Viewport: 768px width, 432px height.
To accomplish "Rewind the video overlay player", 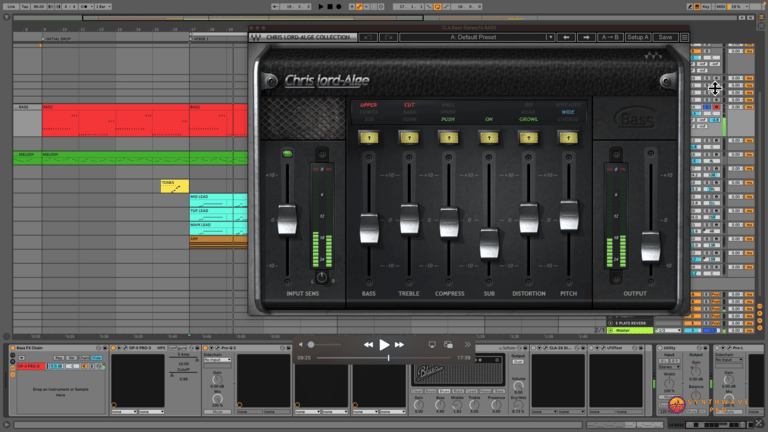I will (x=368, y=345).
